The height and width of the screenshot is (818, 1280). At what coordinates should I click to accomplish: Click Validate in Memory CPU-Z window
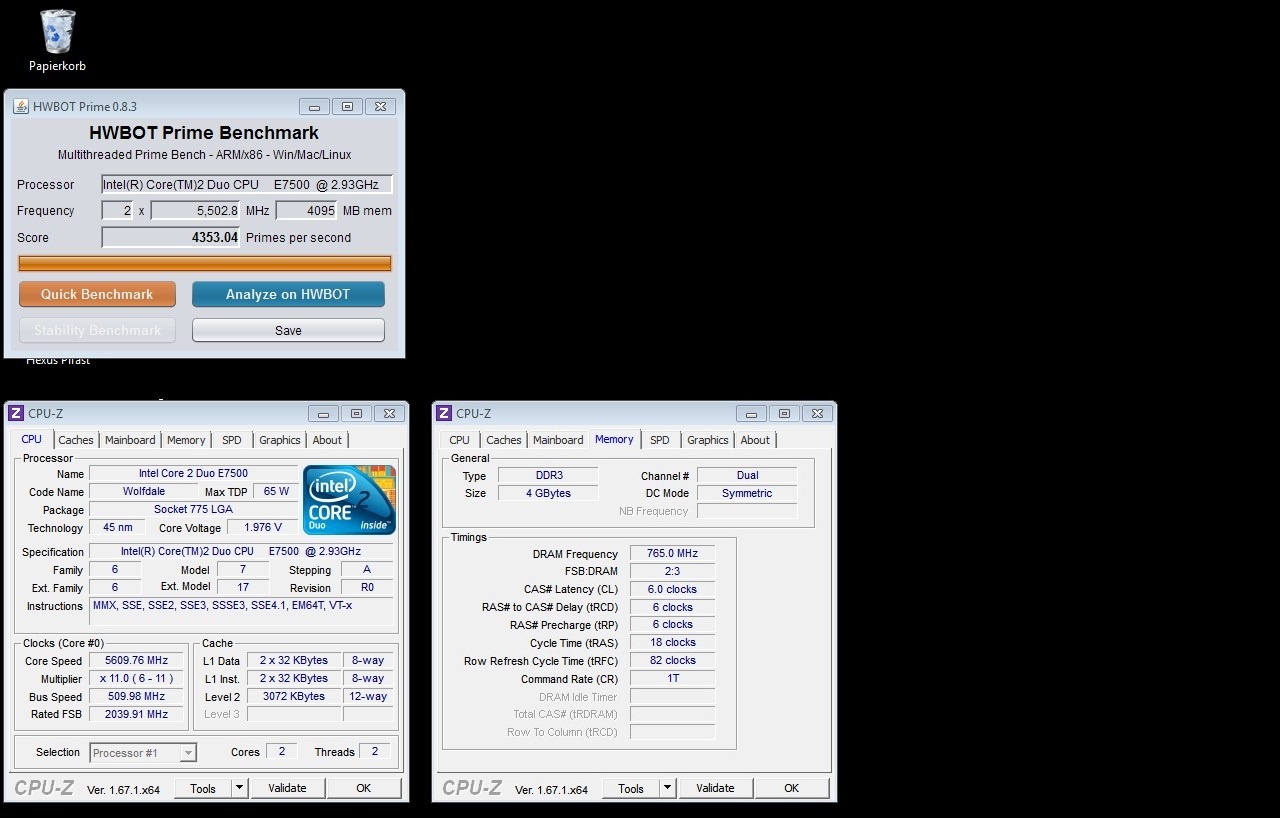(715, 788)
